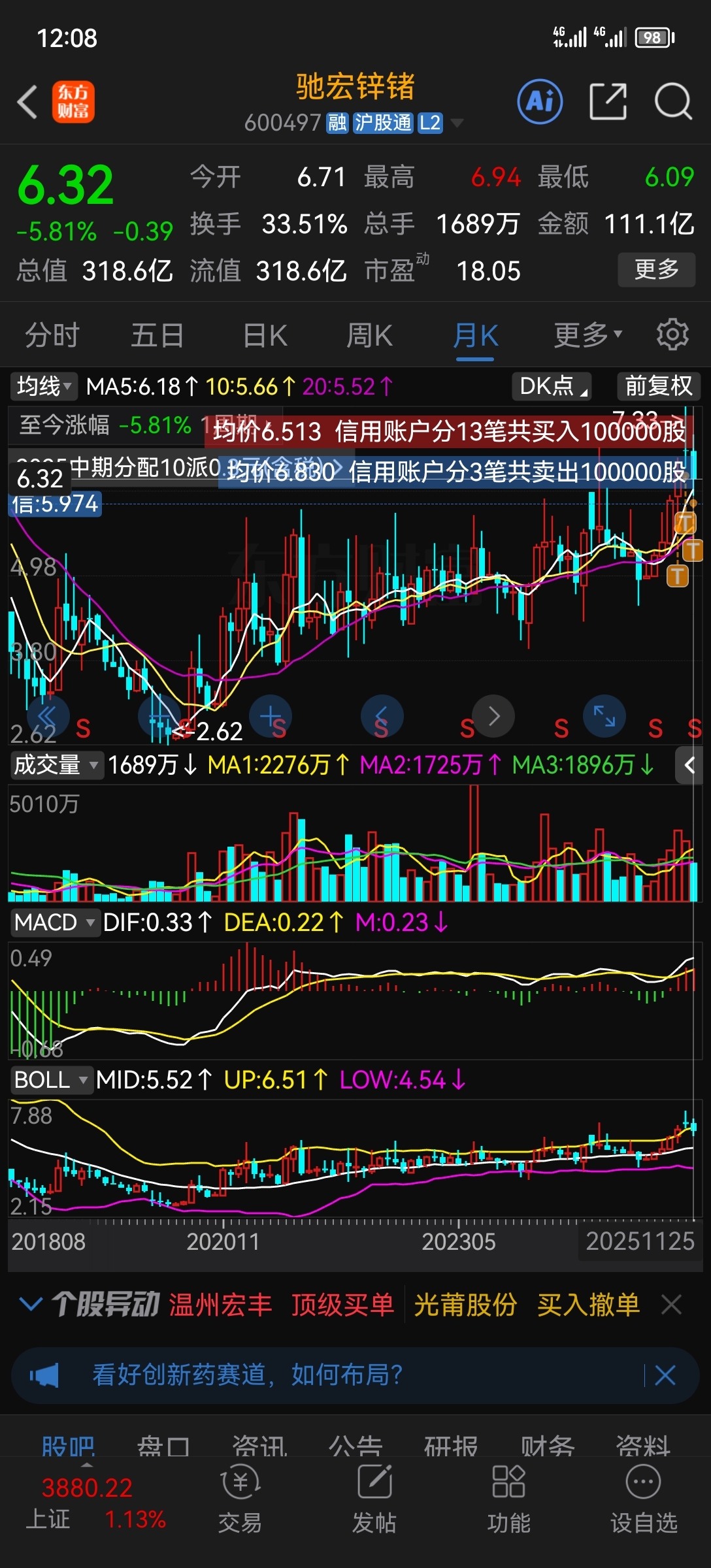This screenshot has height=1568, width=711.
Task: Tap the megaphone announcement icon
Action: 44,1375
